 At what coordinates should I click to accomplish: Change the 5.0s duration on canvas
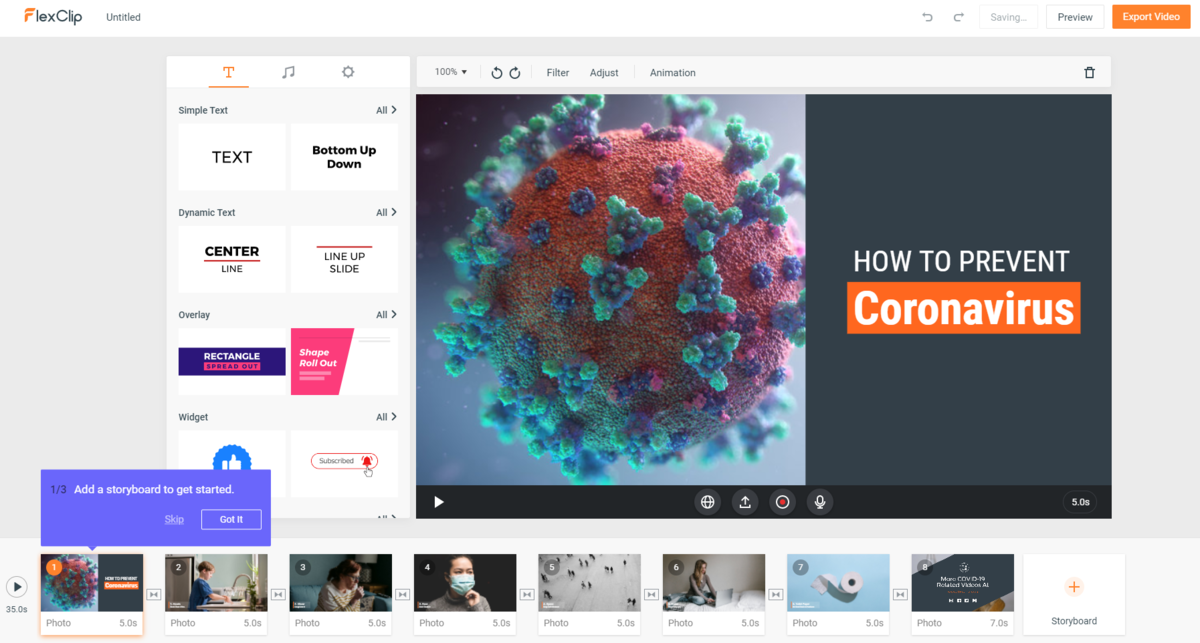coord(1081,502)
